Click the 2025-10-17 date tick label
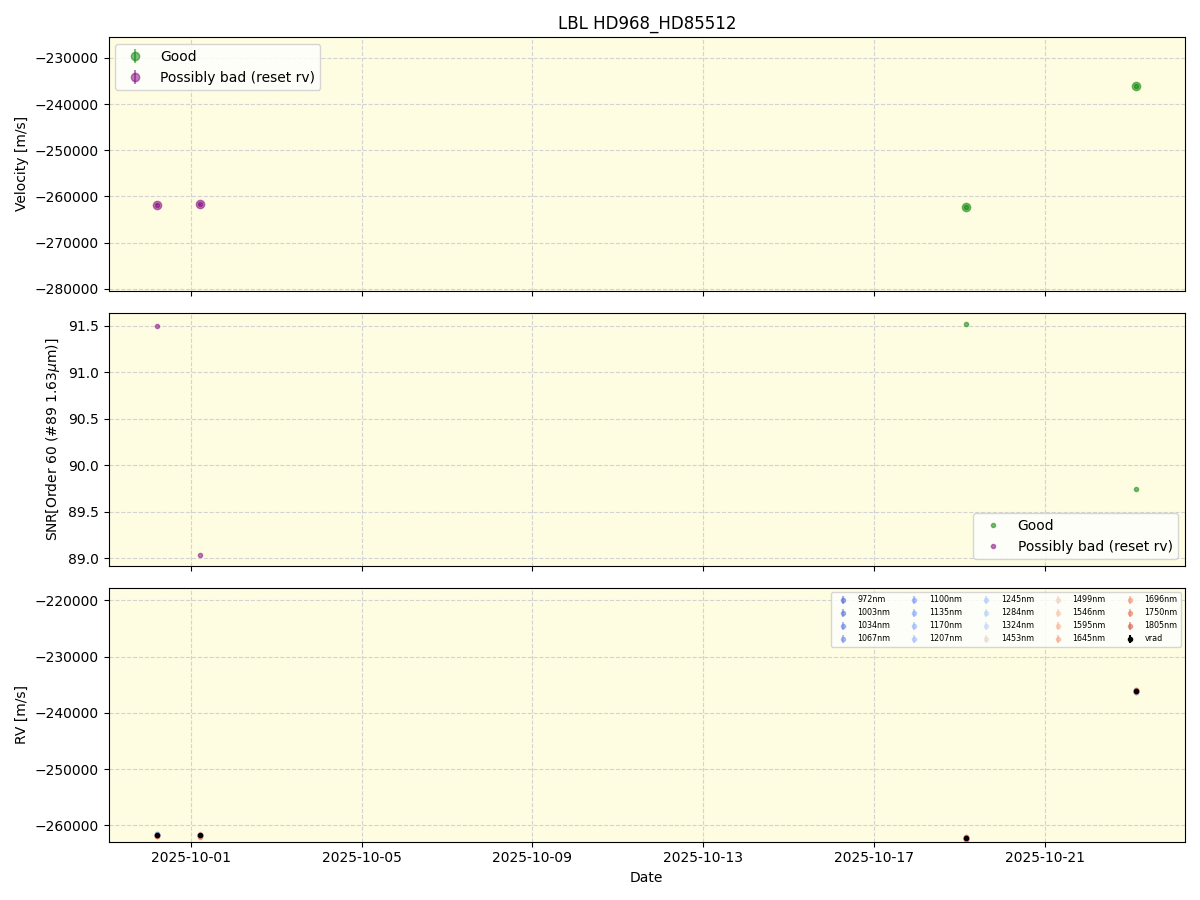 (x=874, y=857)
